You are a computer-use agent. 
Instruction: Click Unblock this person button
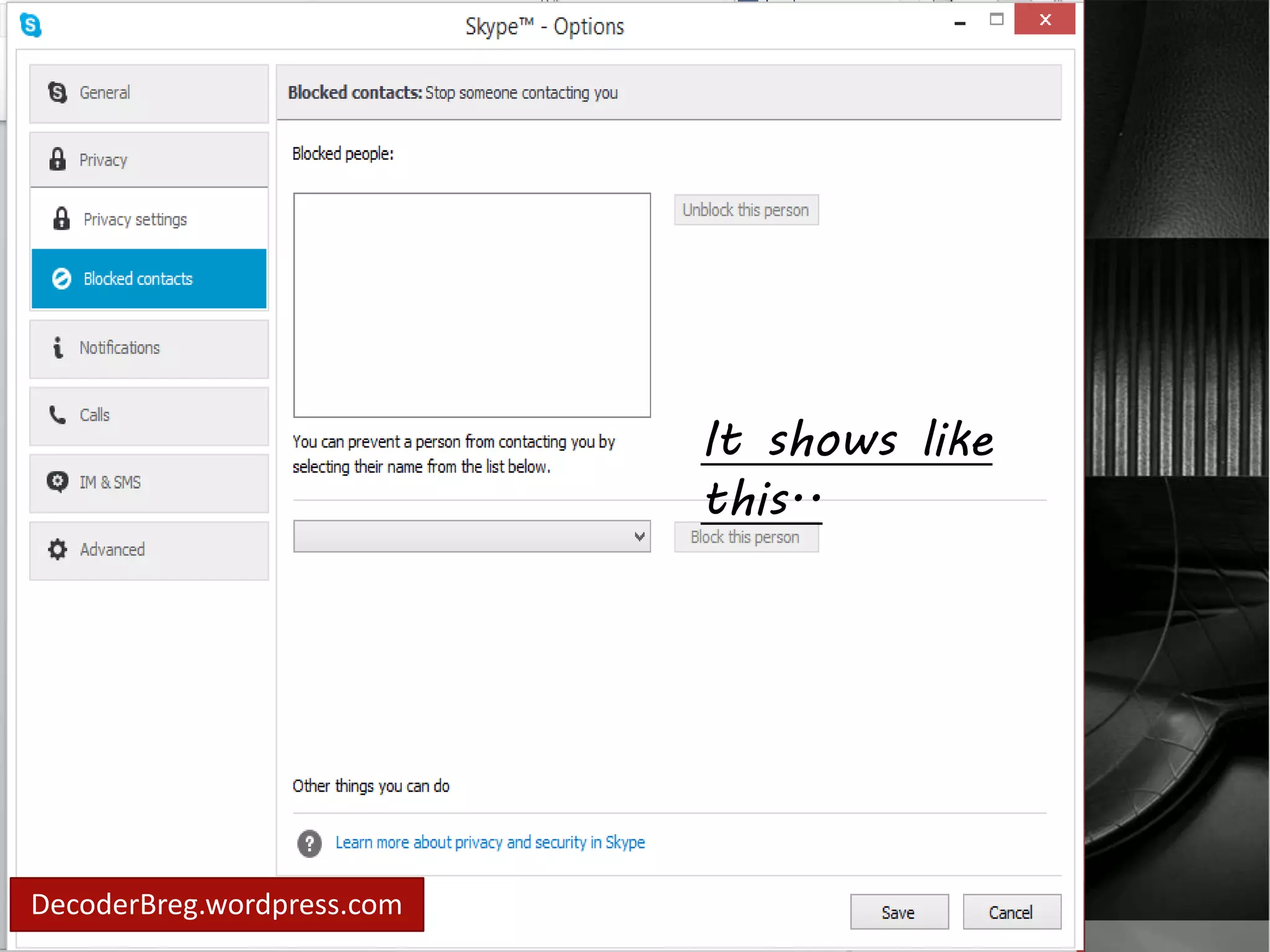(746, 210)
